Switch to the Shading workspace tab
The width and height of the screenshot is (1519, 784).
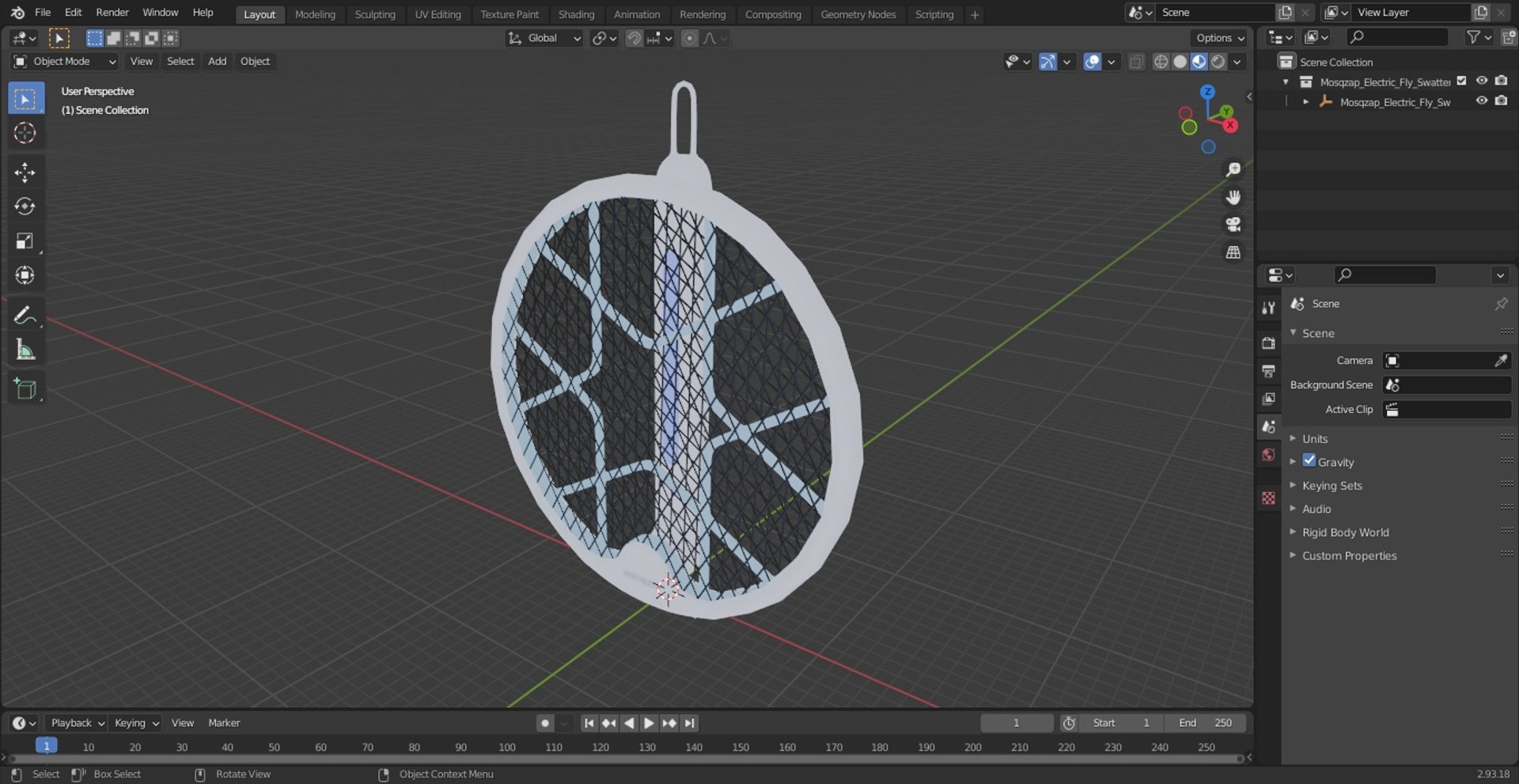pyautogui.click(x=576, y=14)
